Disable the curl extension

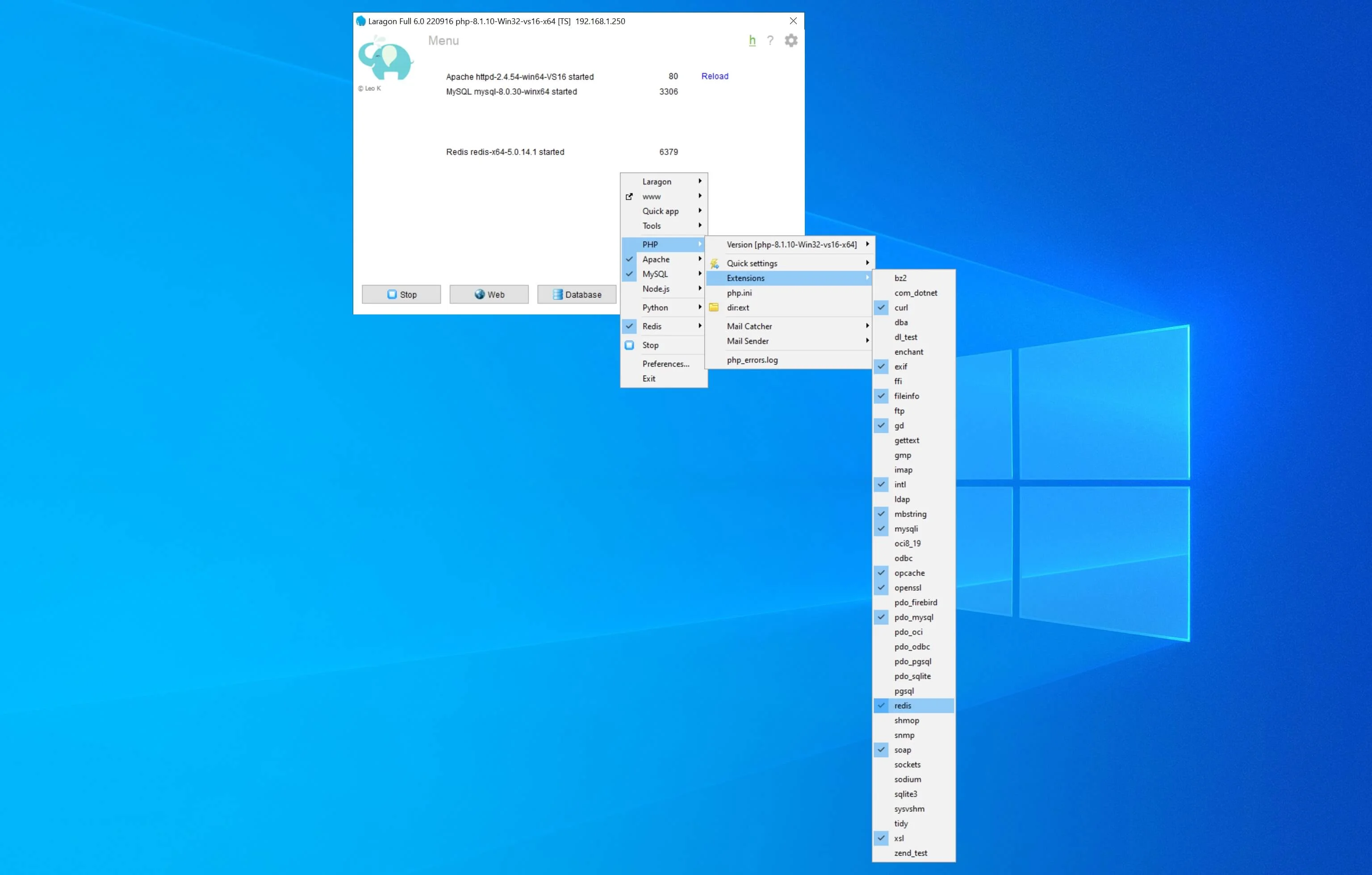coord(914,308)
